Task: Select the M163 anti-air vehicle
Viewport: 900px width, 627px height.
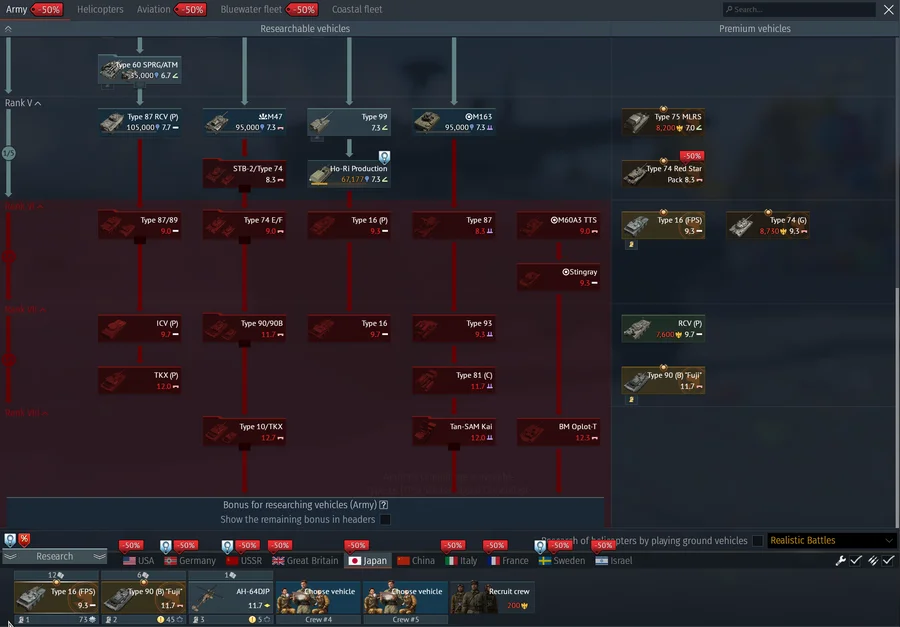Action: (454, 122)
